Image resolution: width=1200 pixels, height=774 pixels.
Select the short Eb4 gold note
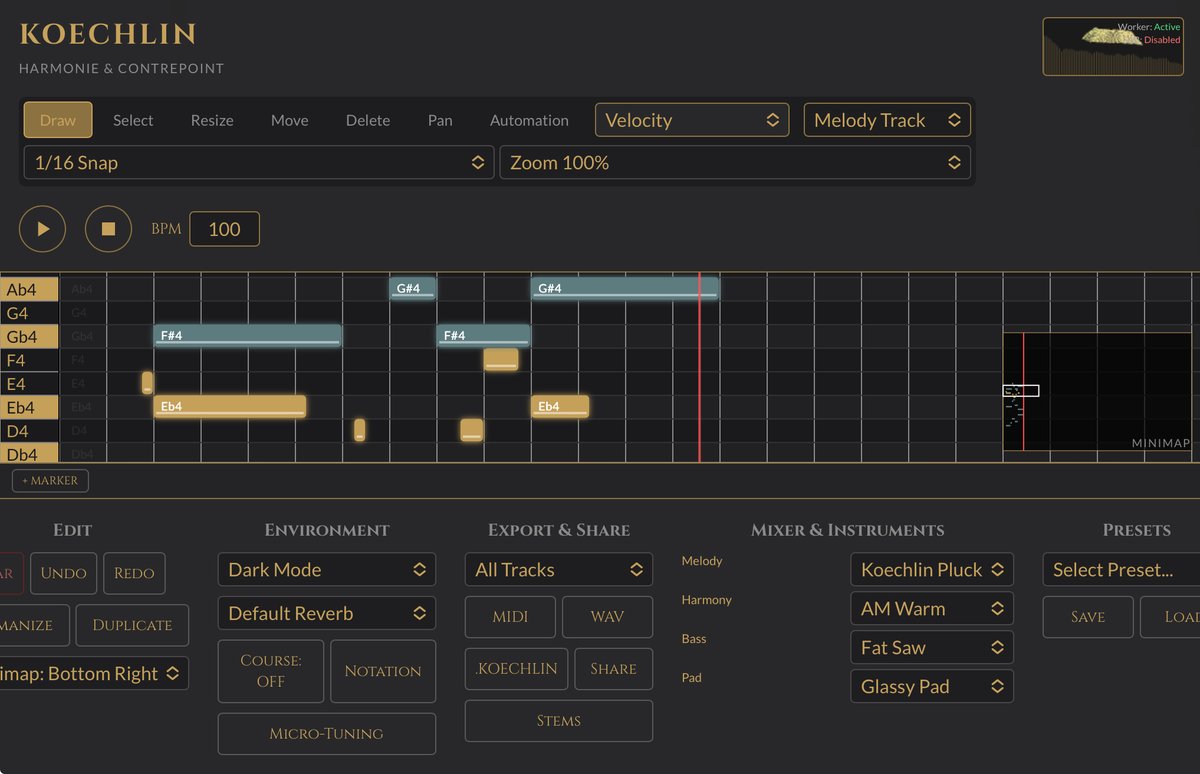pyautogui.click(x=560, y=406)
